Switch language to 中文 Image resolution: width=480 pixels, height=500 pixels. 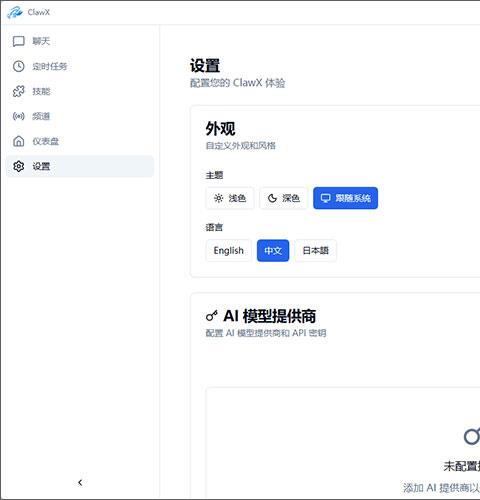273,251
